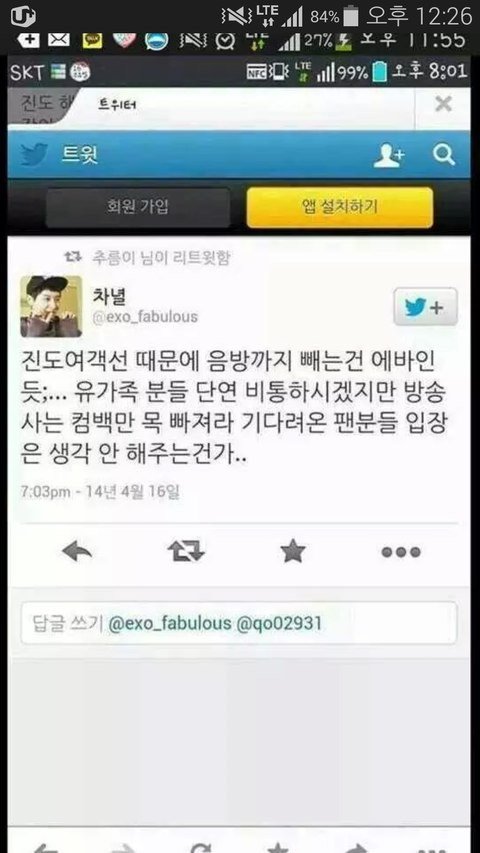This screenshot has height=853, width=480.
Task: Select the 트위터 browser tab
Action: 118,105
